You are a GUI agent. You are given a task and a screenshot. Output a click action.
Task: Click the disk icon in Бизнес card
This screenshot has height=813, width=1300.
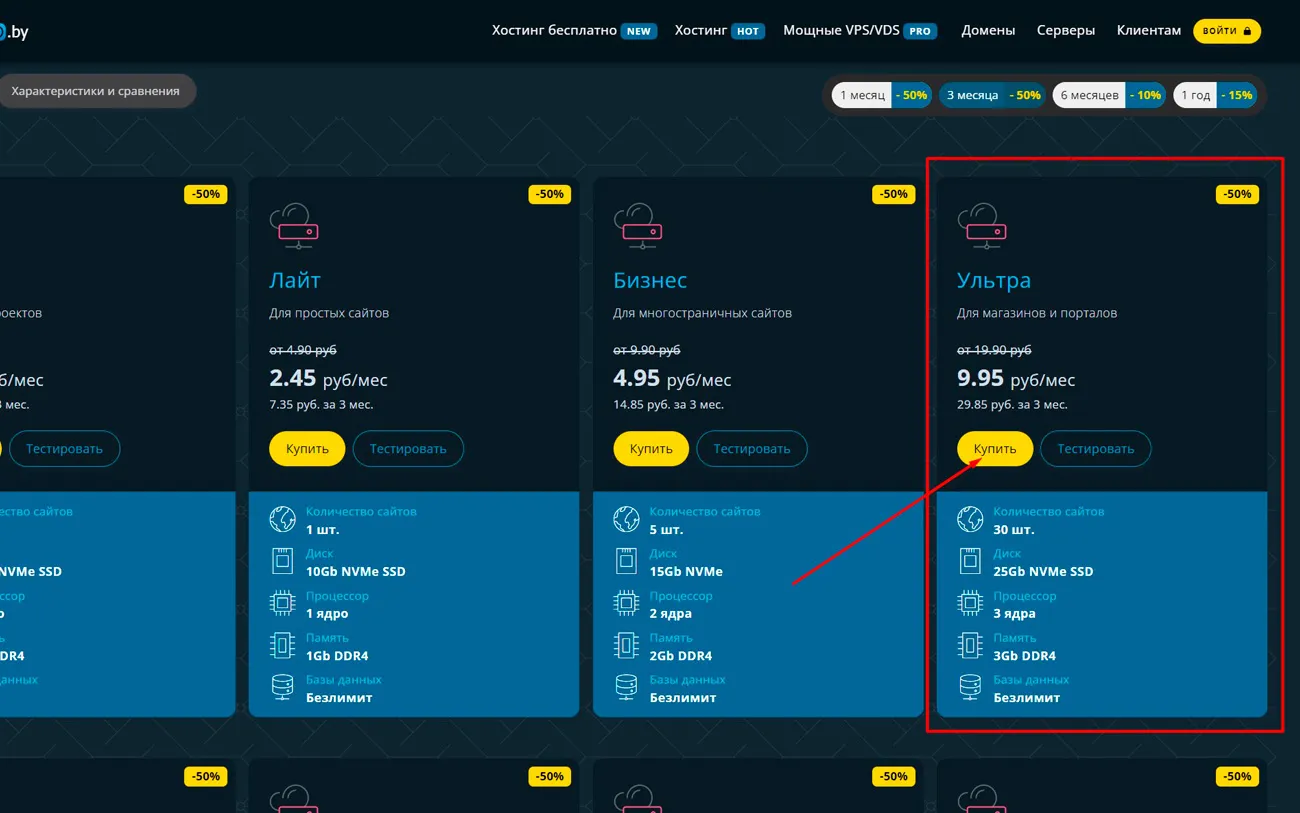point(627,561)
